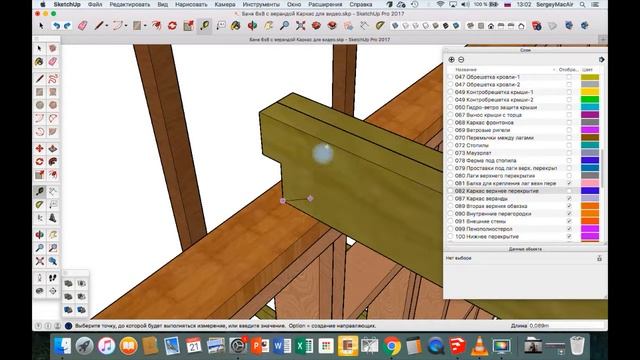Open Google Chrome from the dock
This screenshot has height=360, width=640.
391,346
